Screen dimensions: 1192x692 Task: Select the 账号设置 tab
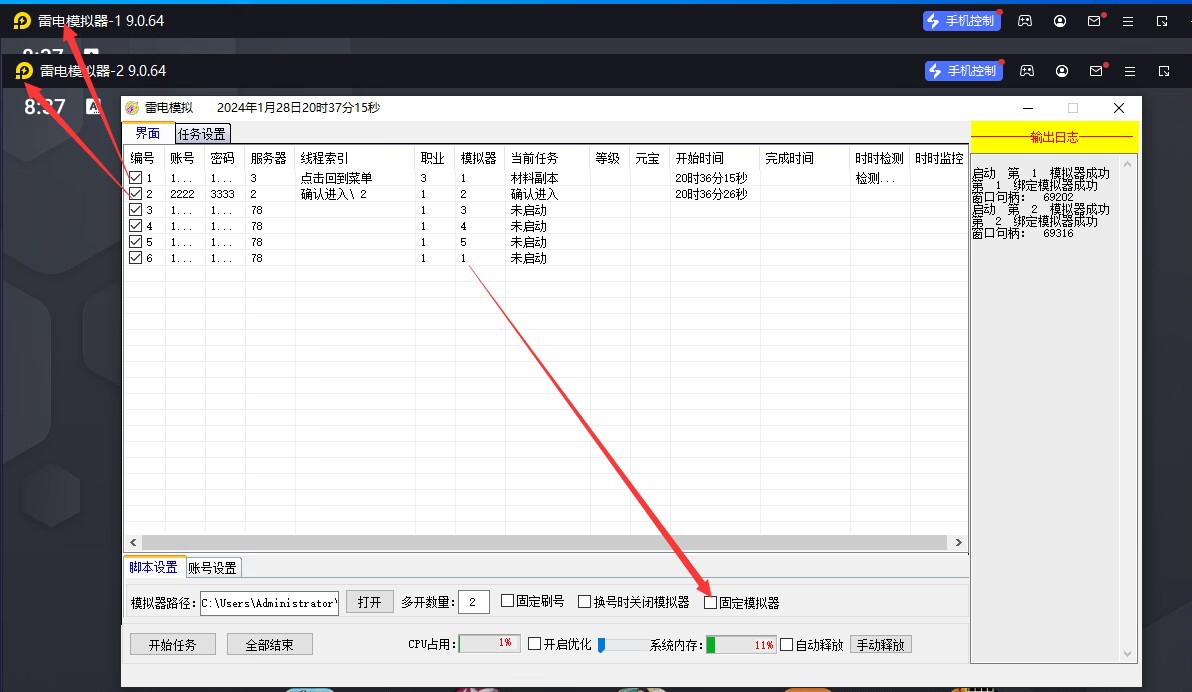pos(213,568)
